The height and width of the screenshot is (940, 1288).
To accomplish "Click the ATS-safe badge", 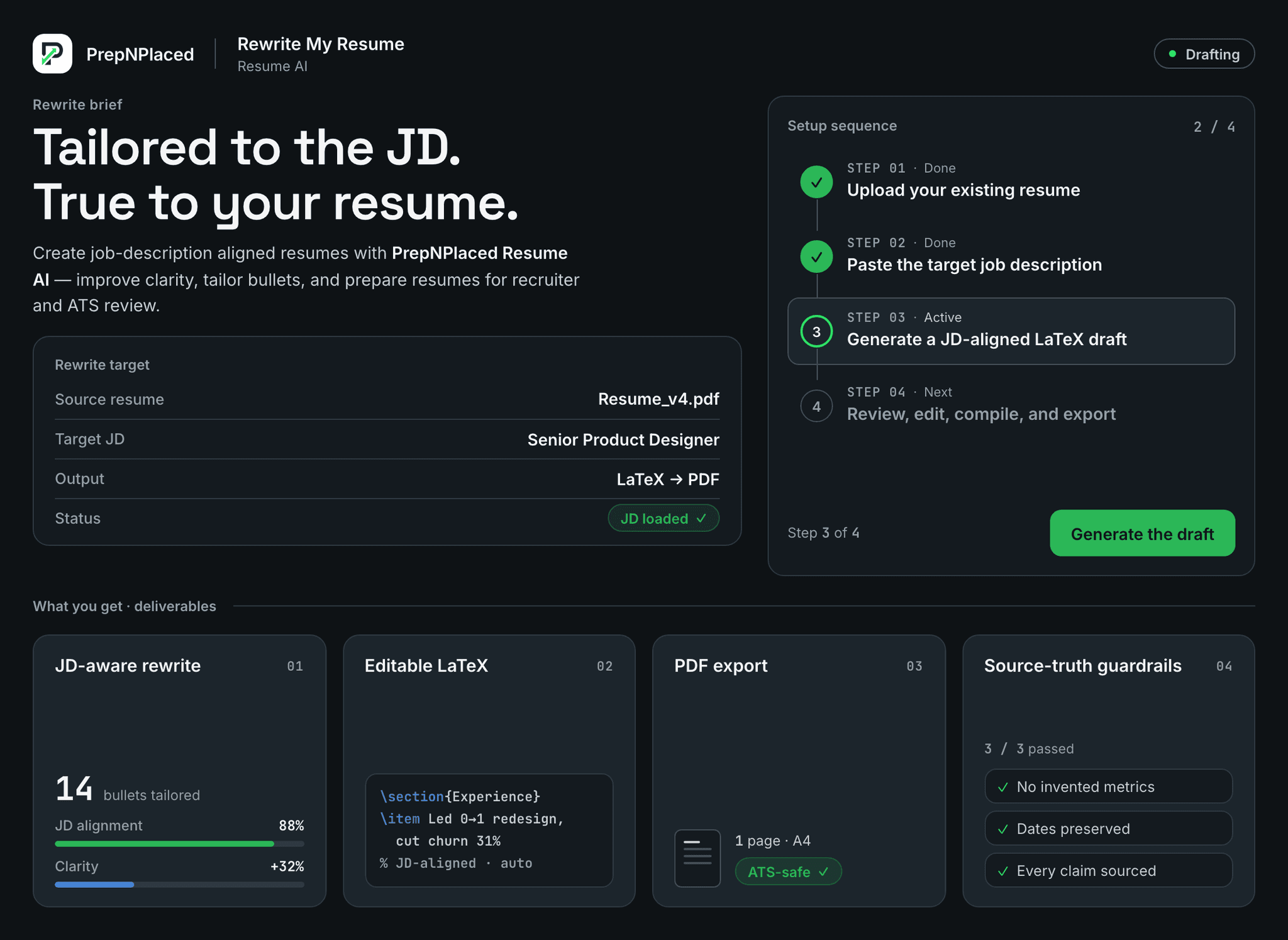I will pyautogui.click(x=788, y=871).
